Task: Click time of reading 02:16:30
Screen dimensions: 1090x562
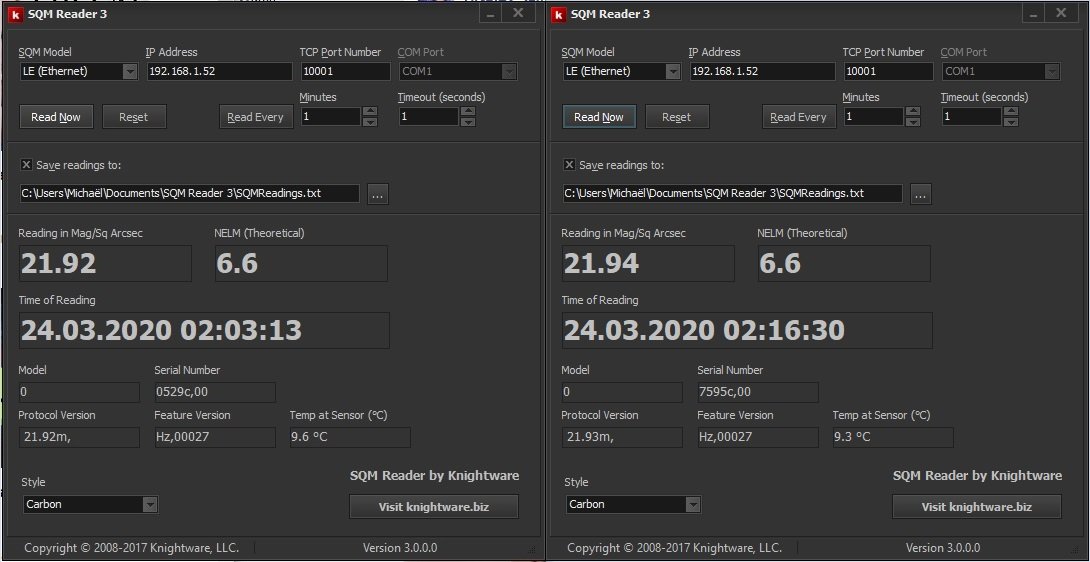Action: (747, 330)
